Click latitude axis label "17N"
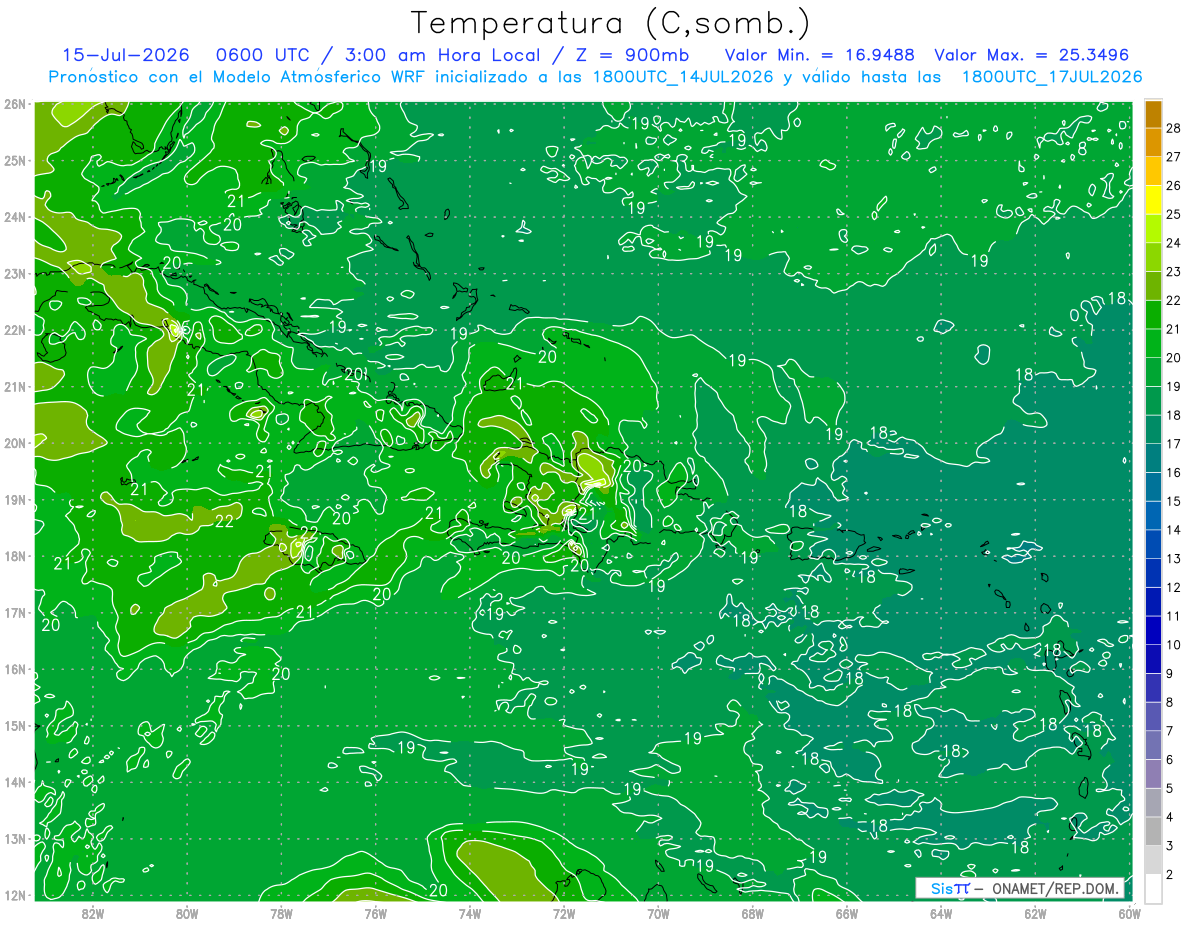 [14, 612]
